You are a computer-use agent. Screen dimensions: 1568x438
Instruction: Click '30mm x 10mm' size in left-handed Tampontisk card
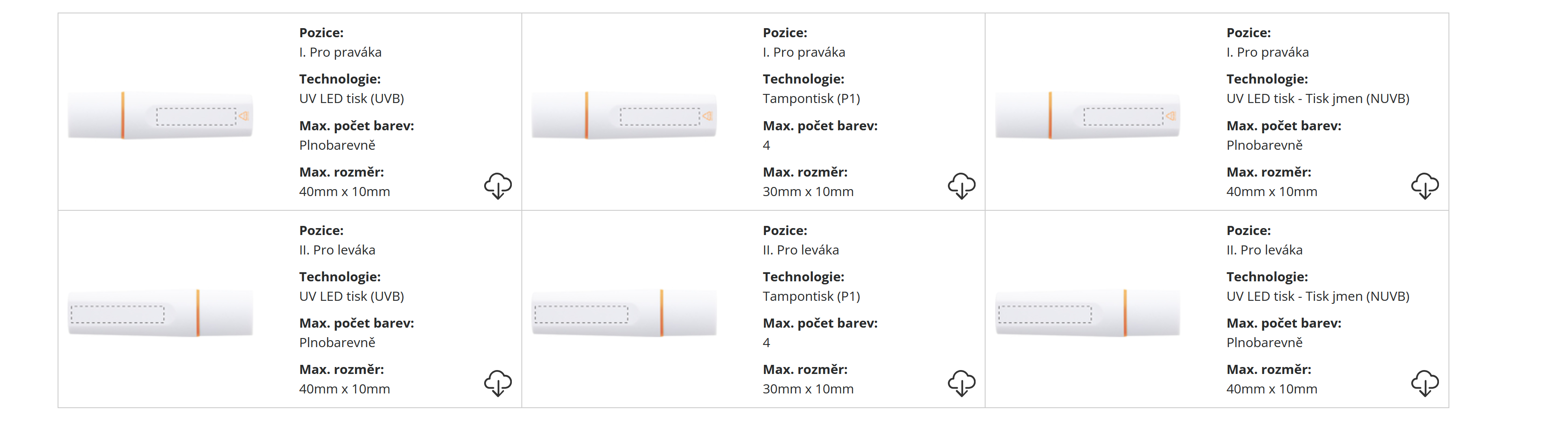(x=808, y=389)
